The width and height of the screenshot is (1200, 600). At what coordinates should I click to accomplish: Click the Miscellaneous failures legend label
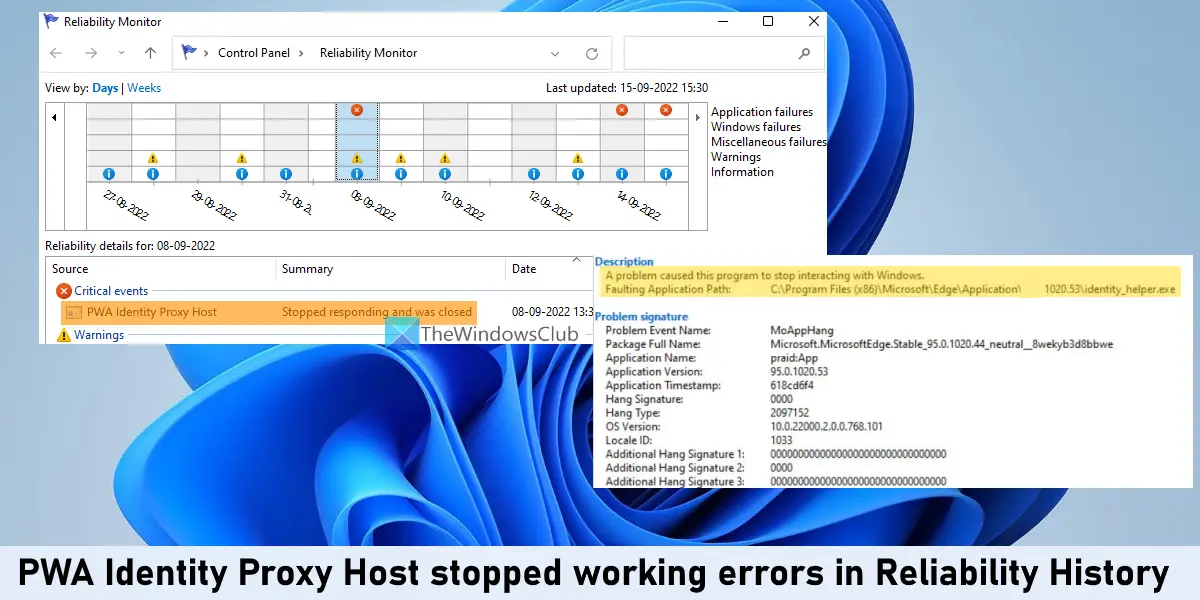click(x=769, y=142)
